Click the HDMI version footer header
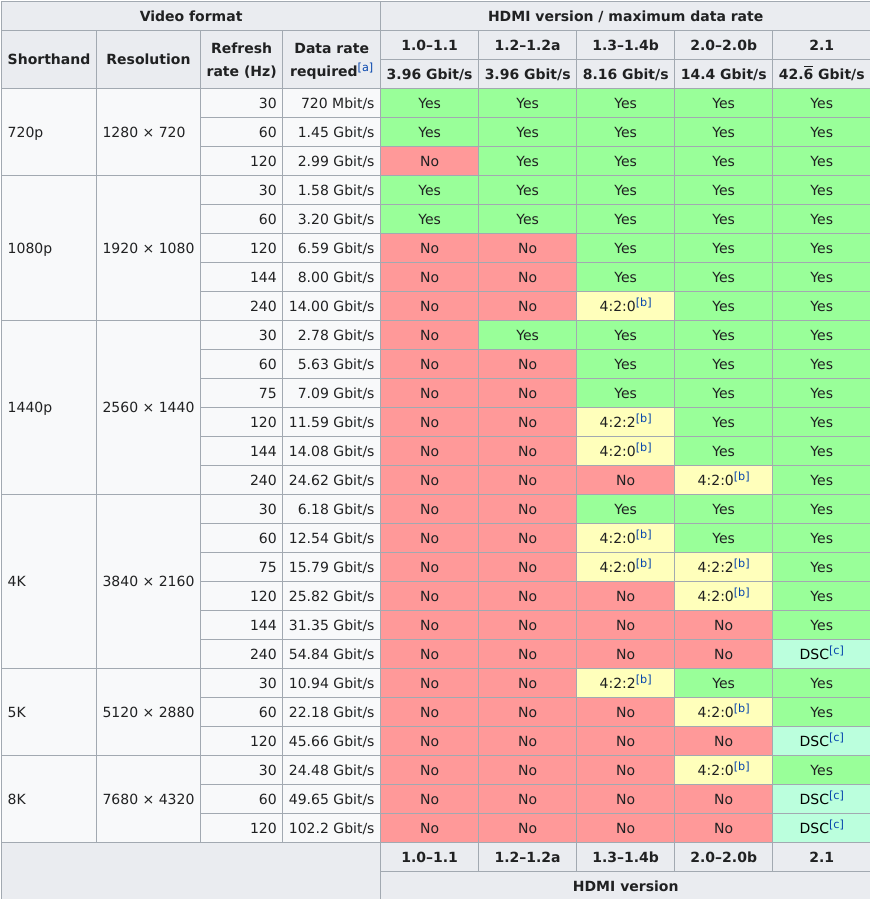The image size is (870, 899). pos(624,886)
